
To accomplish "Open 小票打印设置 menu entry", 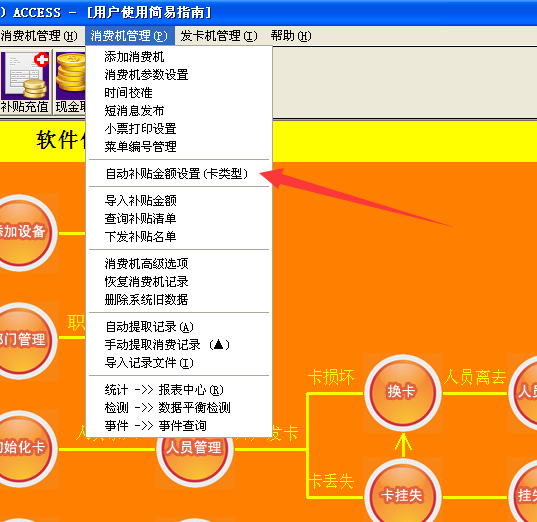I will (179, 129).
